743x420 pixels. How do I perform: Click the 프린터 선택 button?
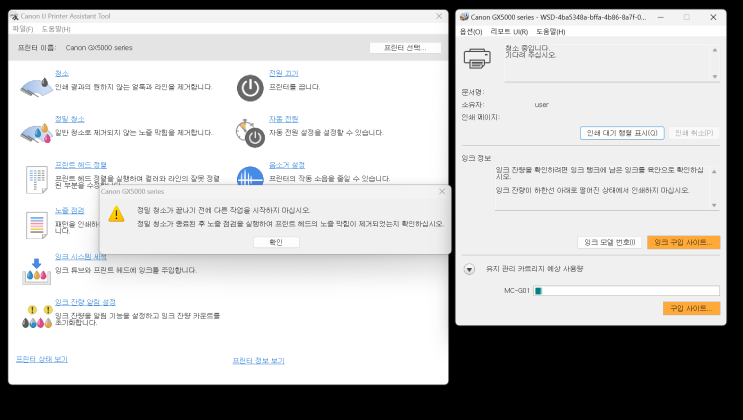pos(405,48)
